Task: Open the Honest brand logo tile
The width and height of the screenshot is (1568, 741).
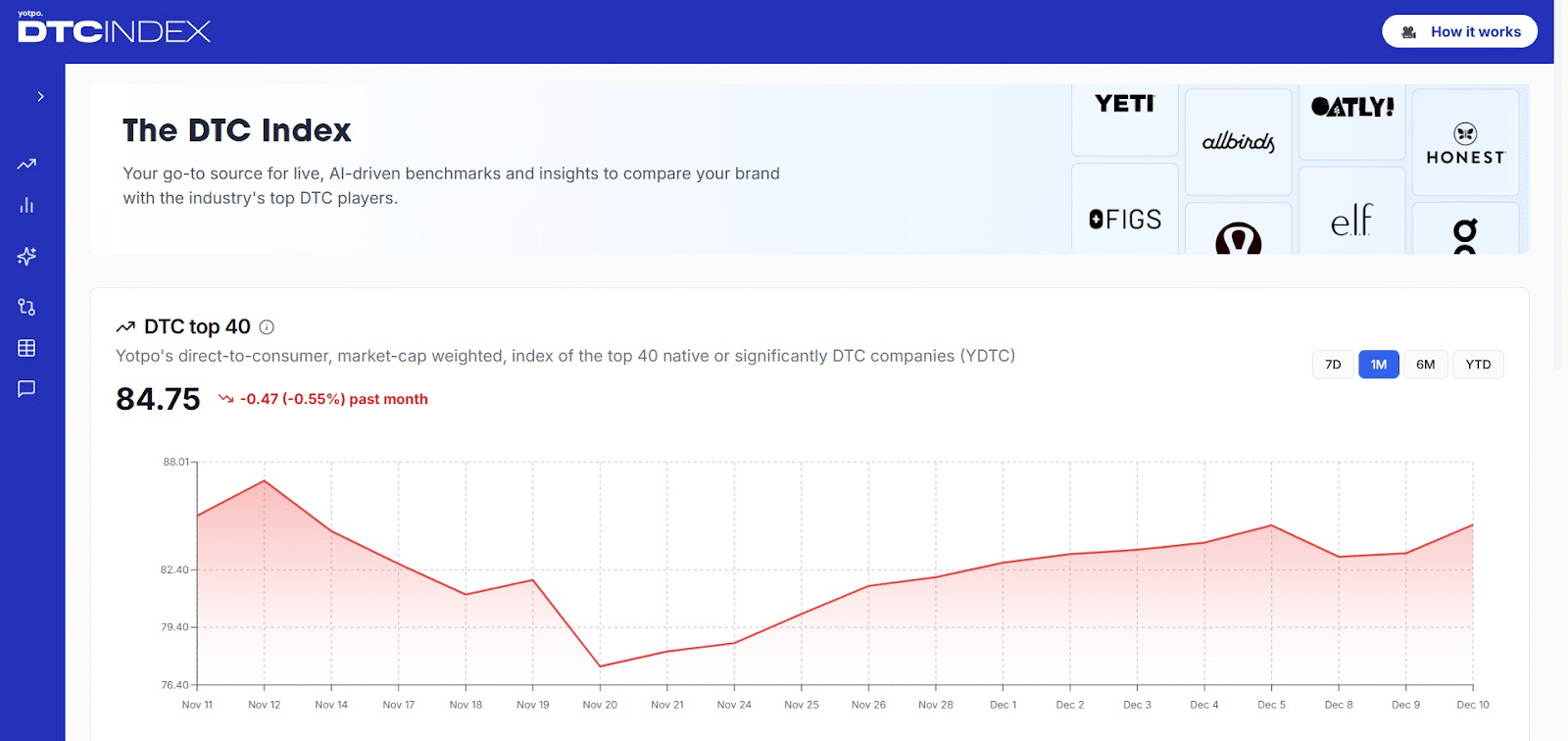Action: coord(1465,143)
